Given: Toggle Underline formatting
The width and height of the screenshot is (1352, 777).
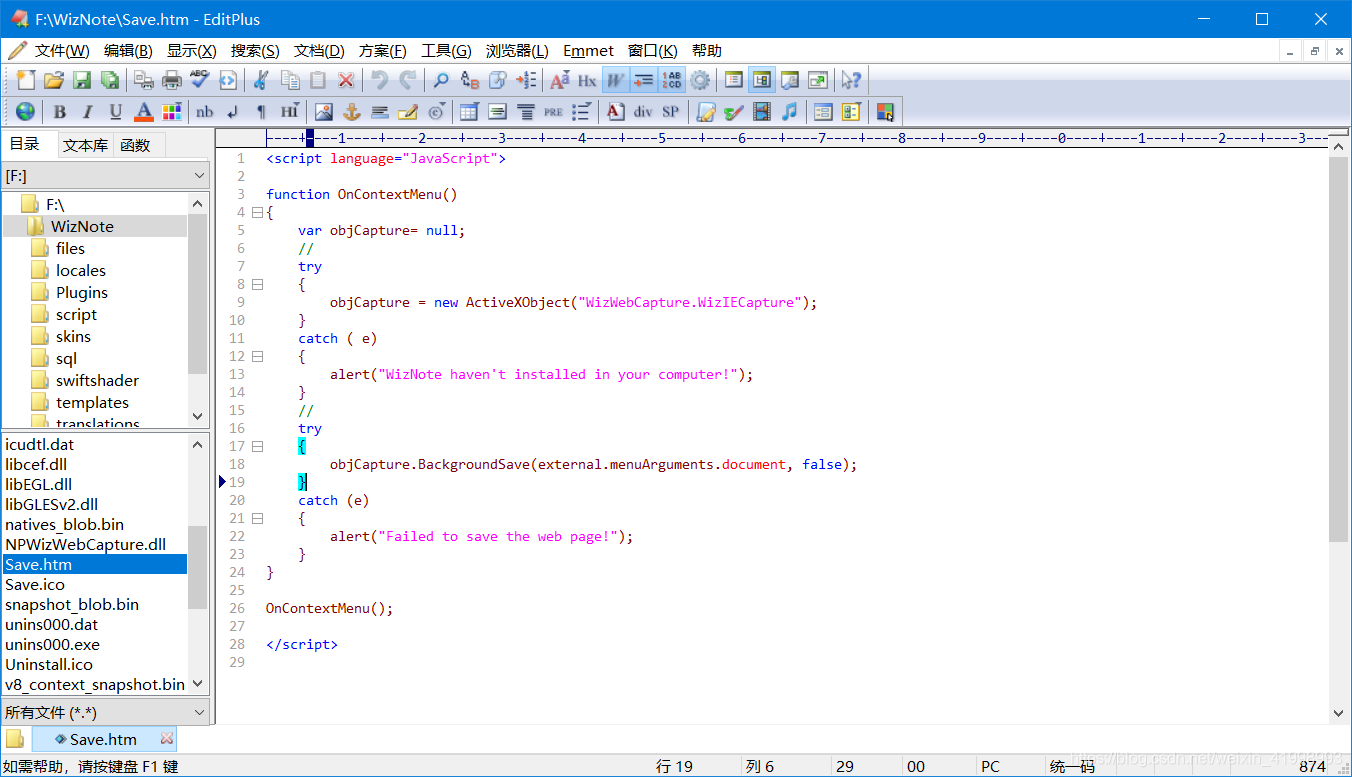Looking at the screenshot, I should pos(116,111).
